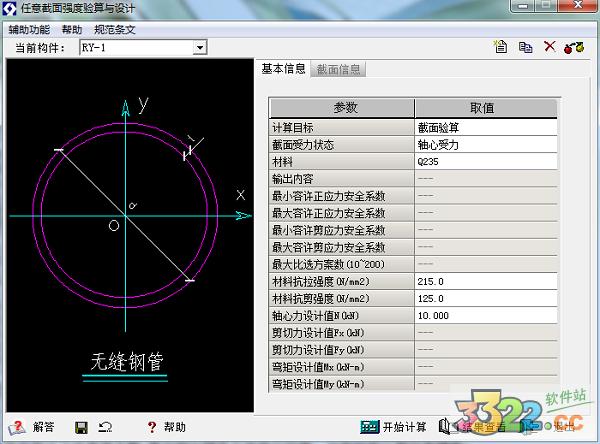This screenshot has height=444, width=600.
Task: Select the 材料抗拉强度 parameter row
Action: 342,282
